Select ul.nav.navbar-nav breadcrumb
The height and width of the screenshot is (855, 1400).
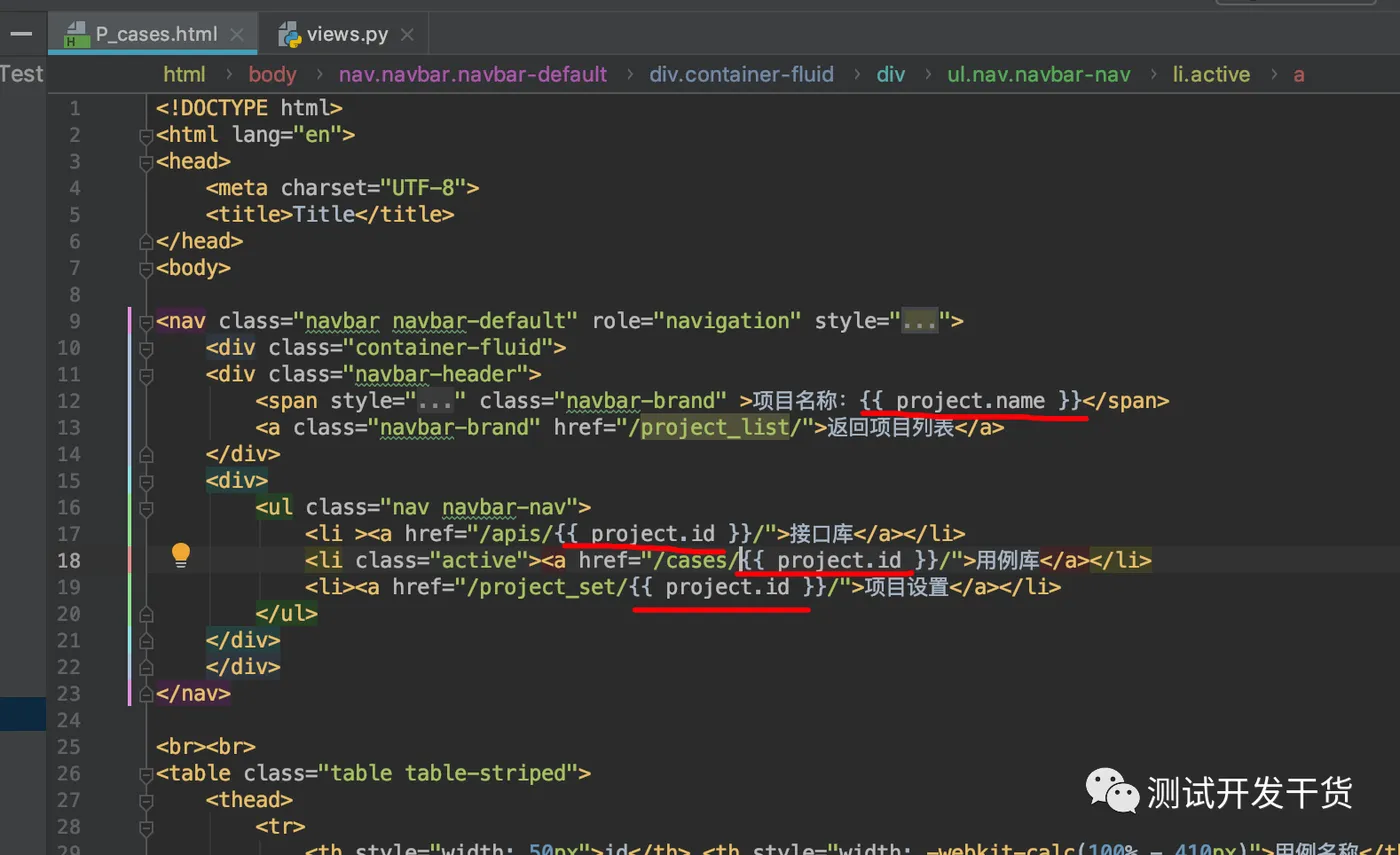pos(1039,74)
